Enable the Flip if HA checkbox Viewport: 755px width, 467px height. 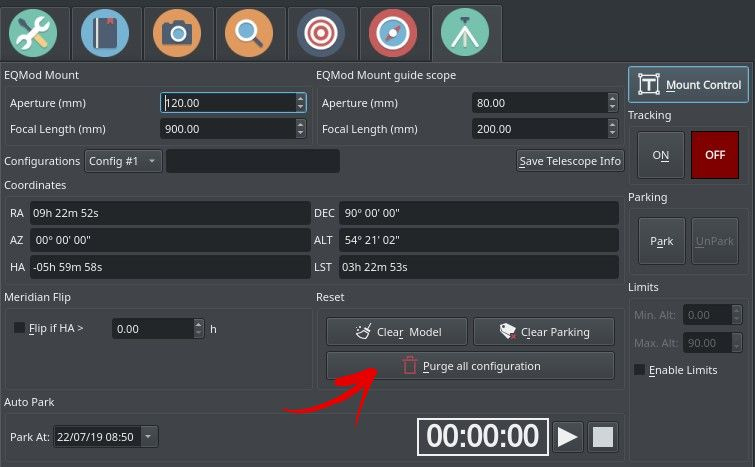pyautogui.click(x=19, y=328)
